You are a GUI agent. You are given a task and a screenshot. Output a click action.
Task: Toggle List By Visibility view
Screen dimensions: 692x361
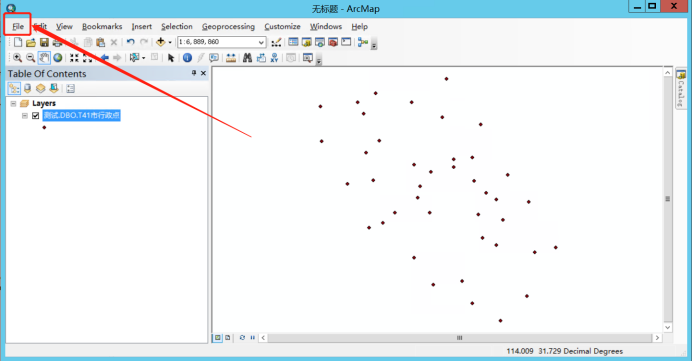41,89
